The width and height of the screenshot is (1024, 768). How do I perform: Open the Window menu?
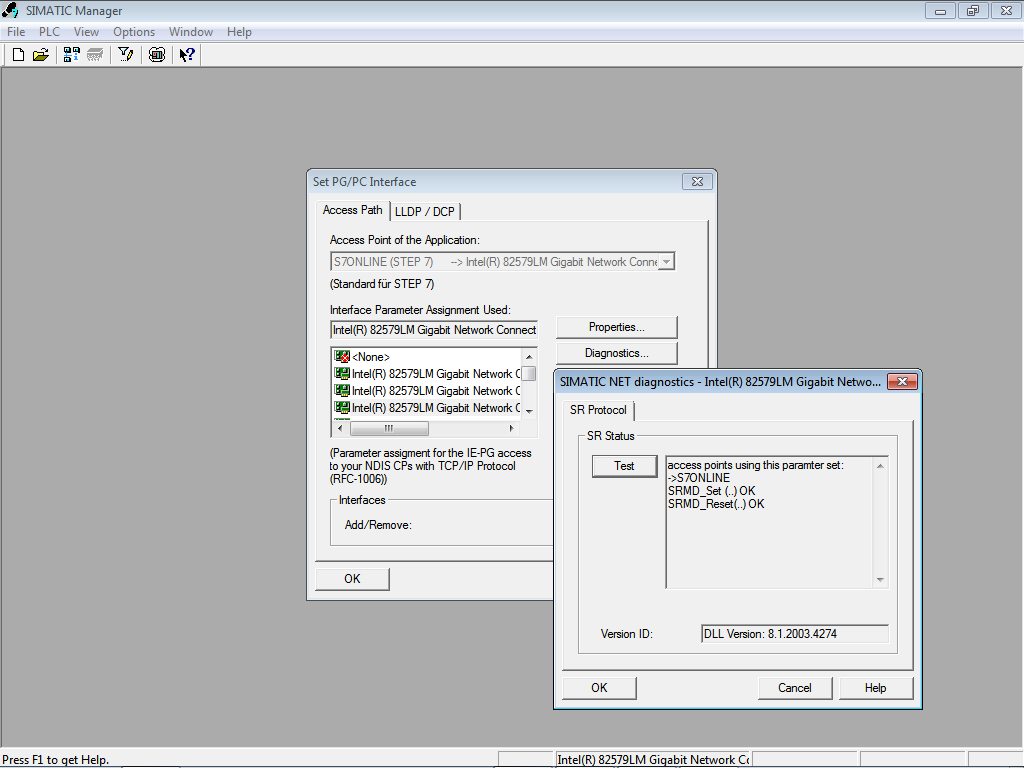tap(191, 32)
